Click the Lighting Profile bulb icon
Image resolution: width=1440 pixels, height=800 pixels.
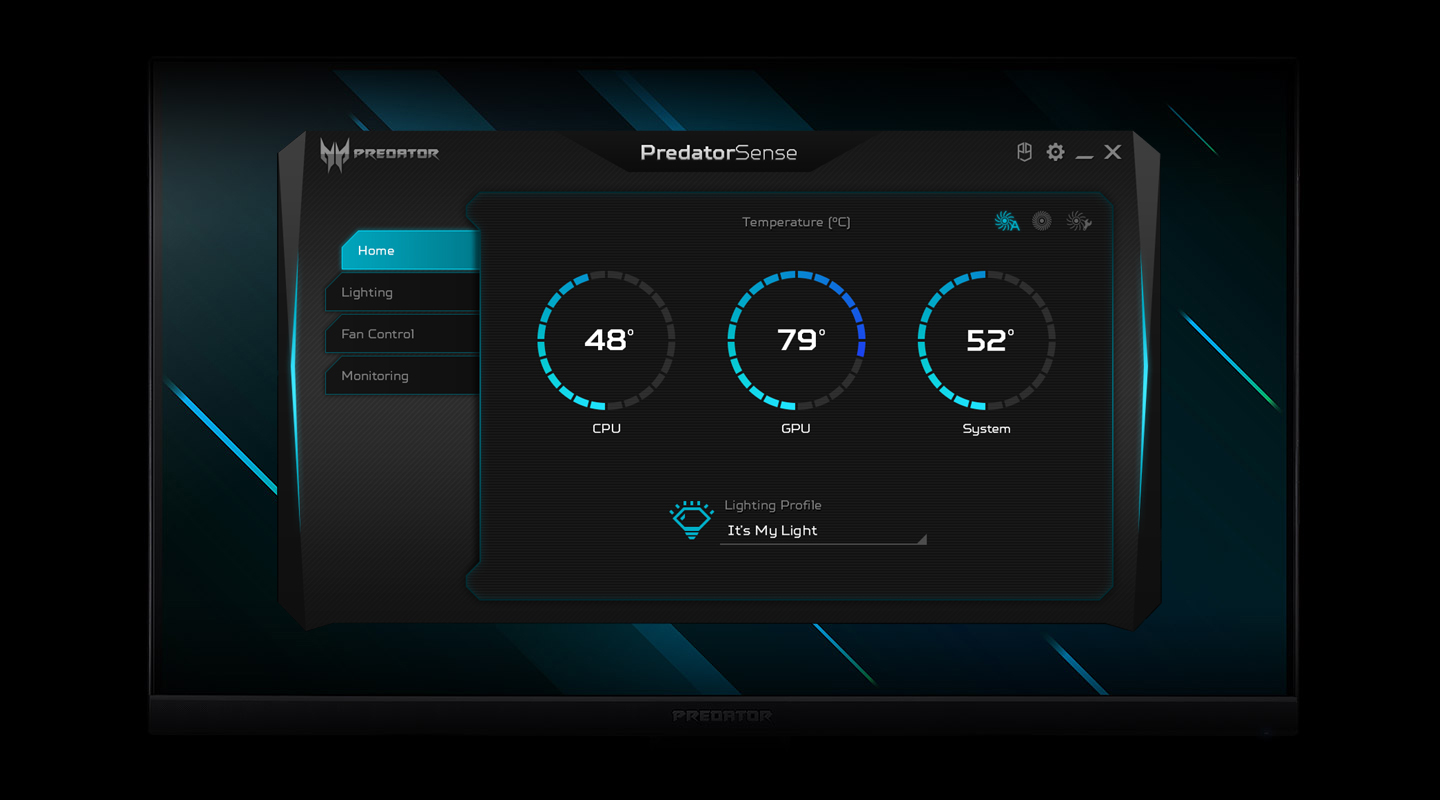[691, 520]
